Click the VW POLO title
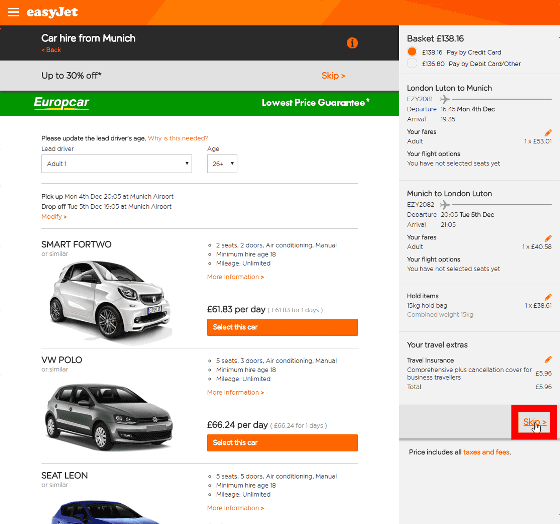The width and height of the screenshot is (560, 524). click(62, 360)
